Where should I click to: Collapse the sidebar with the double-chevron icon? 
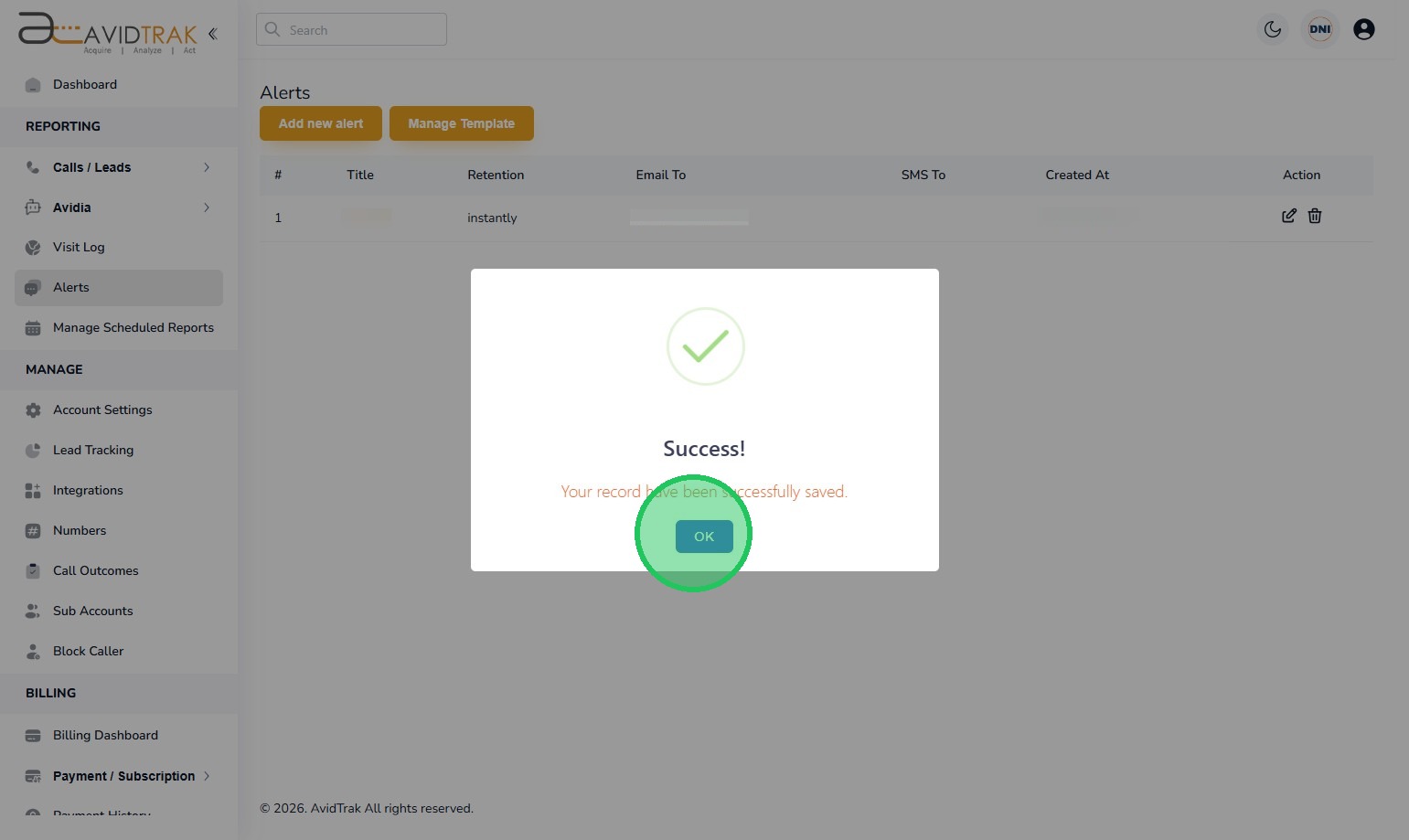pos(212,34)
